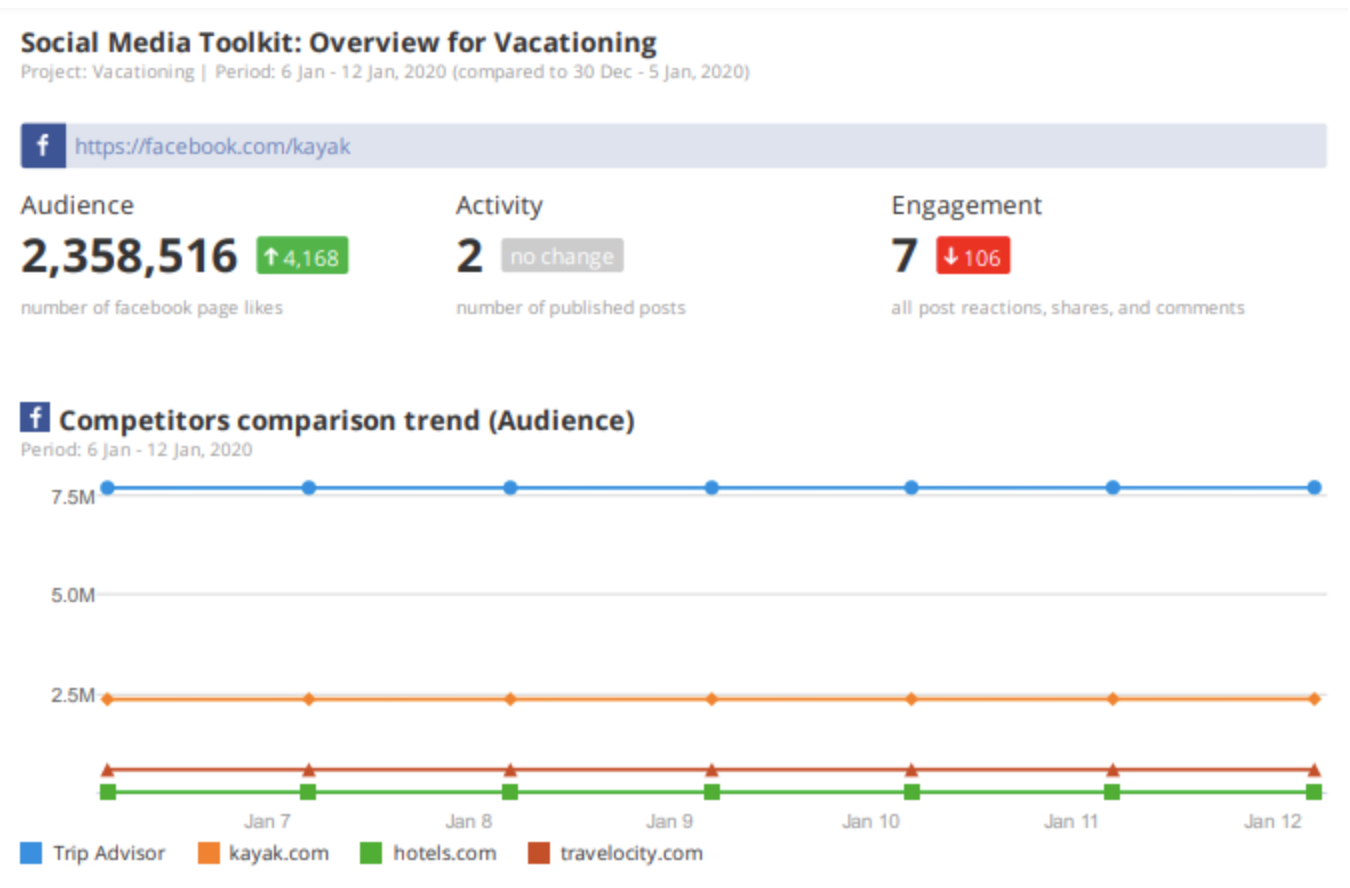
Task: Click the 'number of published posts' caption
Action: (571, 308)
